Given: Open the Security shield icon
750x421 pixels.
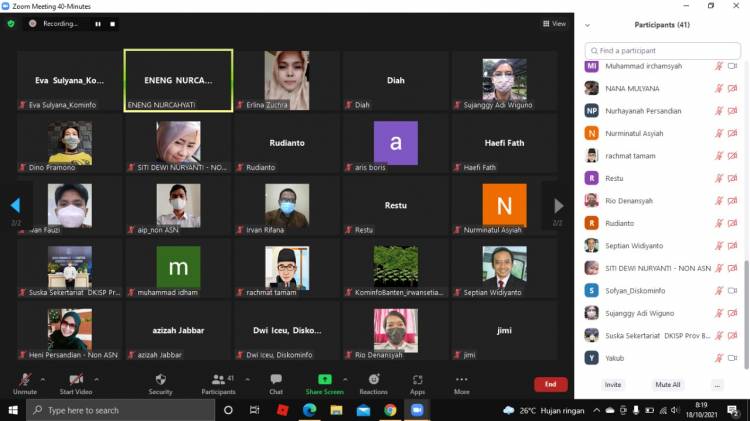Looking at the screenshot, I should click(x=160, y=380).
